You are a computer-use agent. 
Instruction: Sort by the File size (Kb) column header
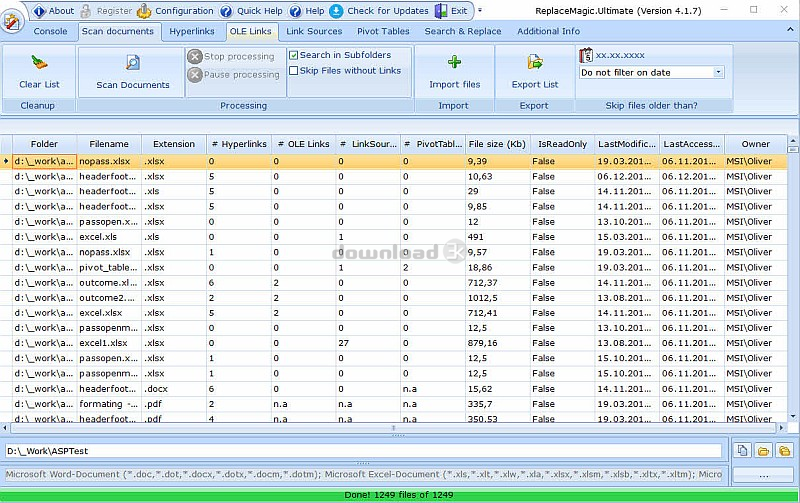click(497, 144)
